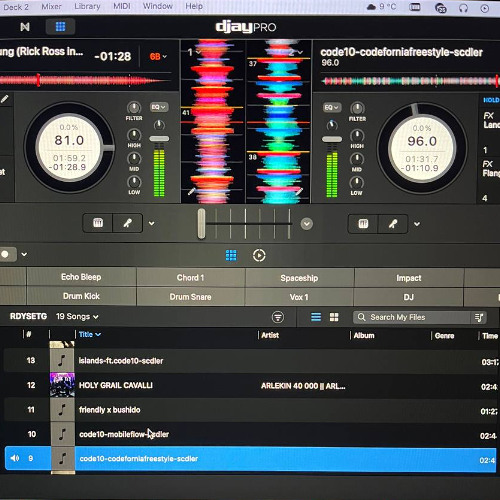Open the key 6B dropdown on deck 1

pyautogui.click(x=158, y=56)
